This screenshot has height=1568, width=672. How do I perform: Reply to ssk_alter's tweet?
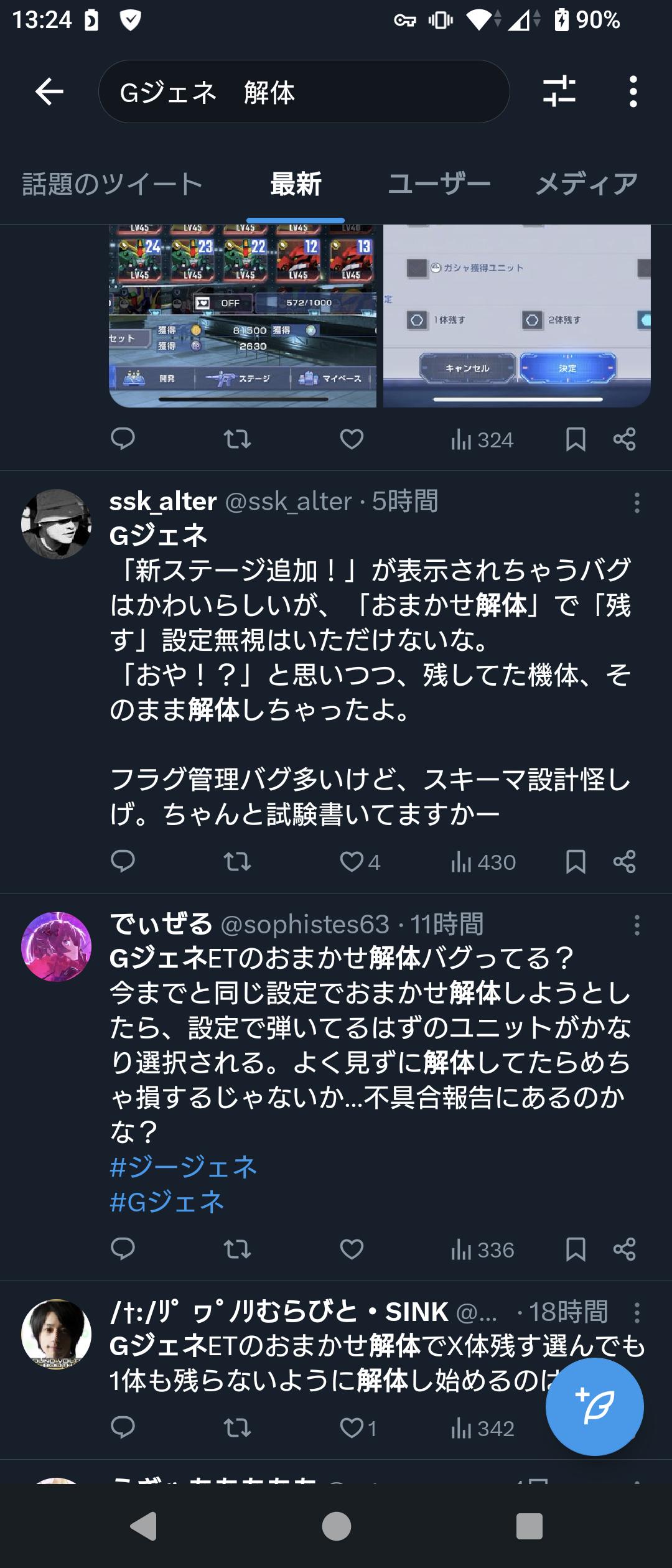[x=123, y=862]
